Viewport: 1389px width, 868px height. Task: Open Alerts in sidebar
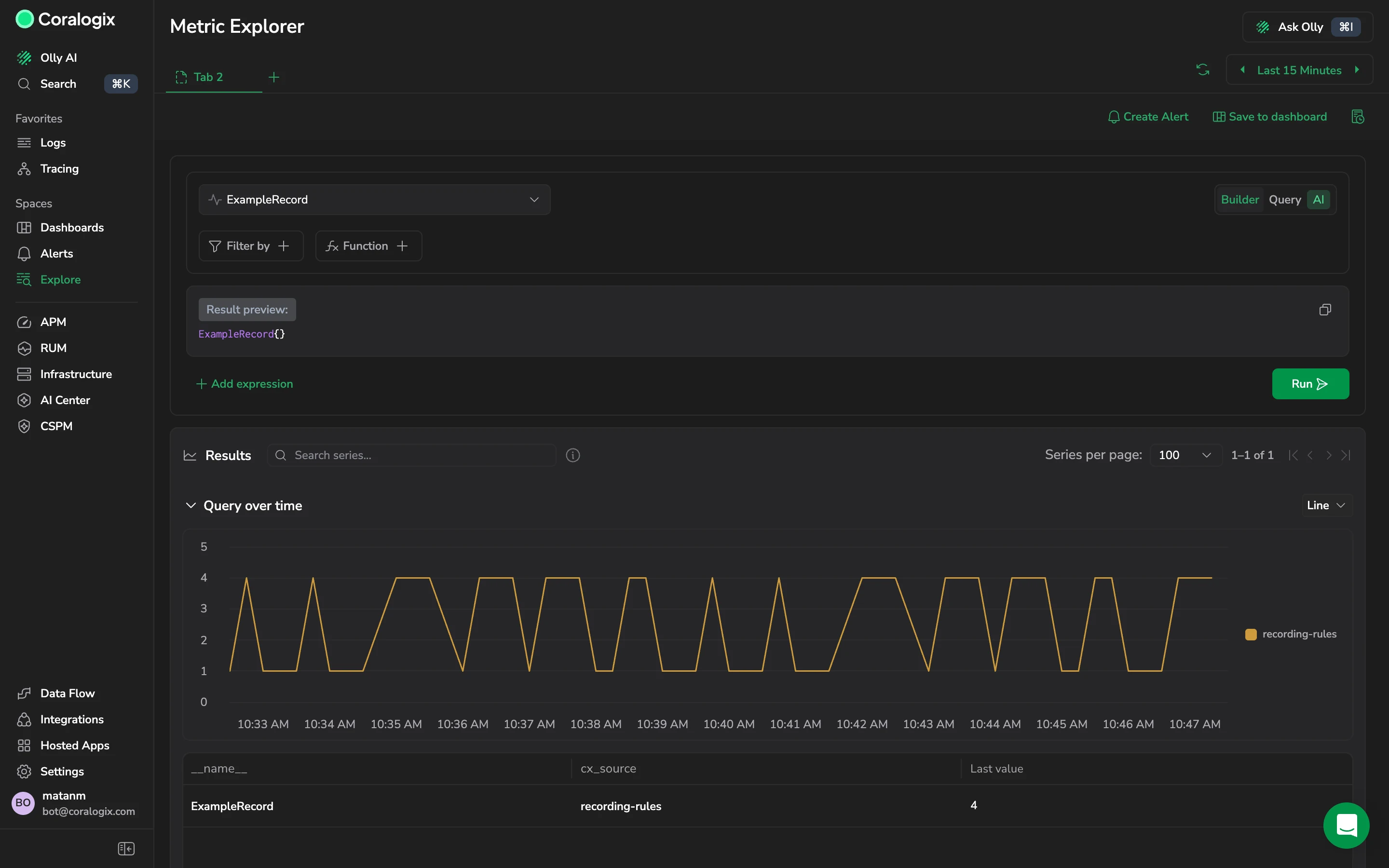pyautogui.click(x=56, y=253)
